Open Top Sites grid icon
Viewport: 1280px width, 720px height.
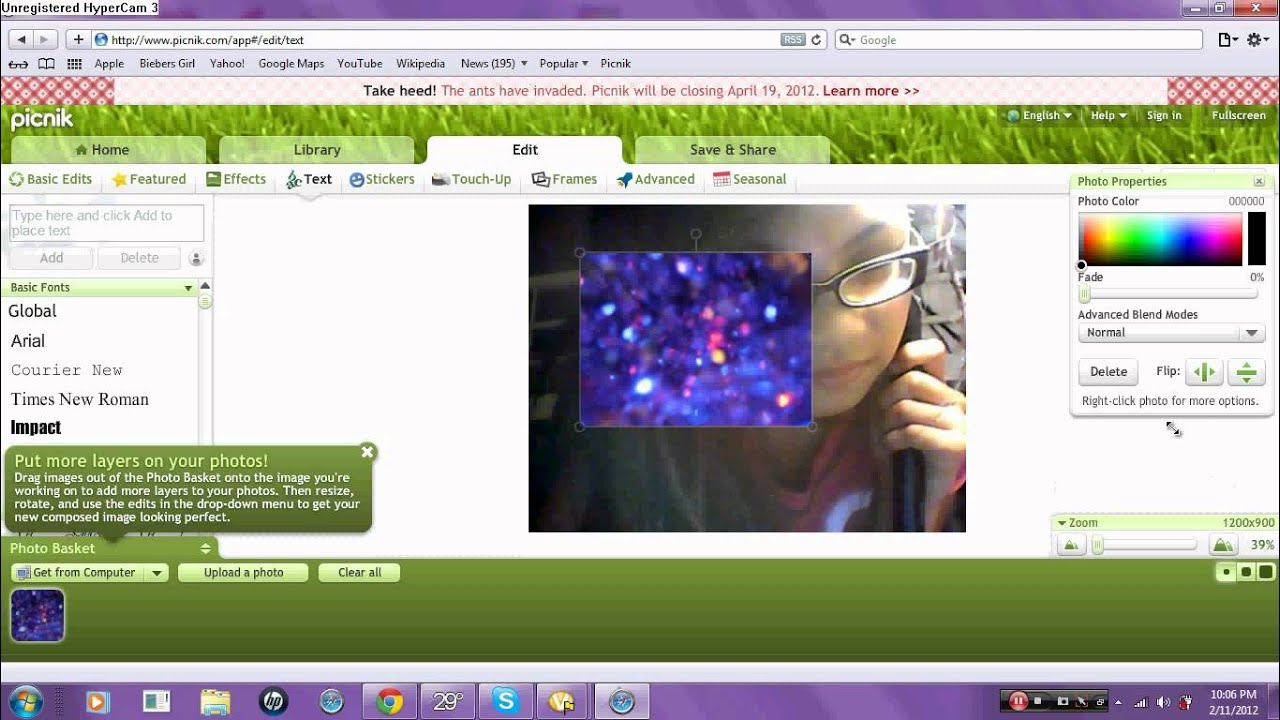click(74, 64)
